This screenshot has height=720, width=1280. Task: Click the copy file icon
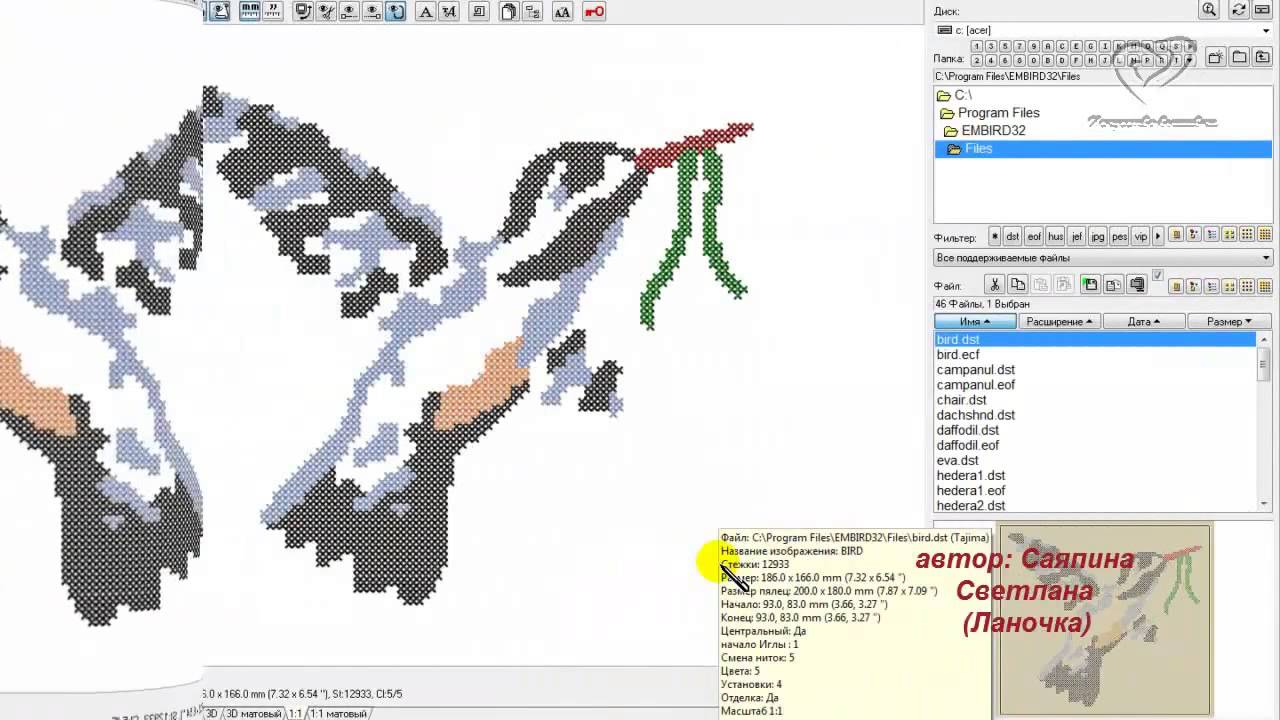coord(1017,285)
